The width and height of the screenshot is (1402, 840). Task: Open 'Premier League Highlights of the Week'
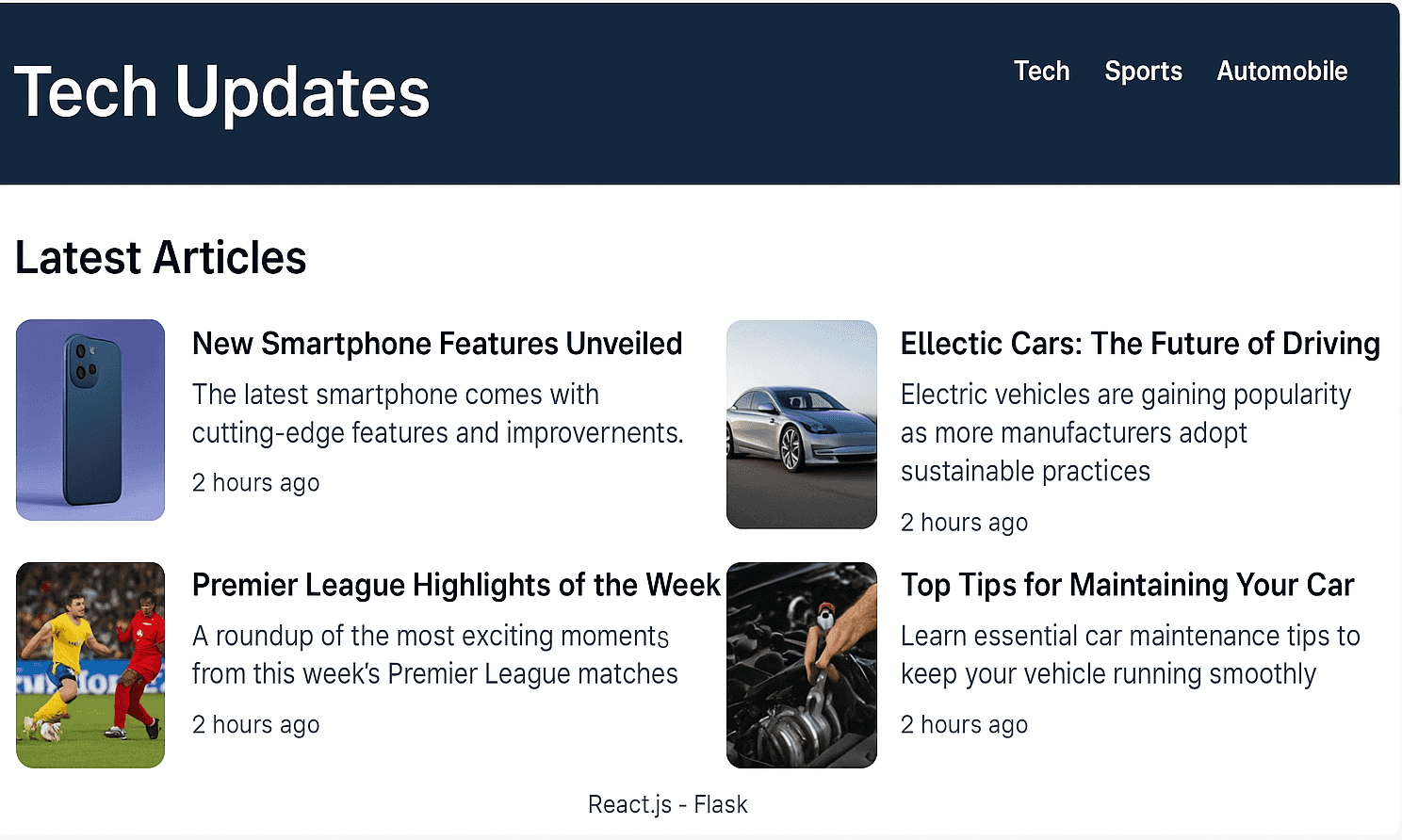pyautogui.click(x=455, y=585)
